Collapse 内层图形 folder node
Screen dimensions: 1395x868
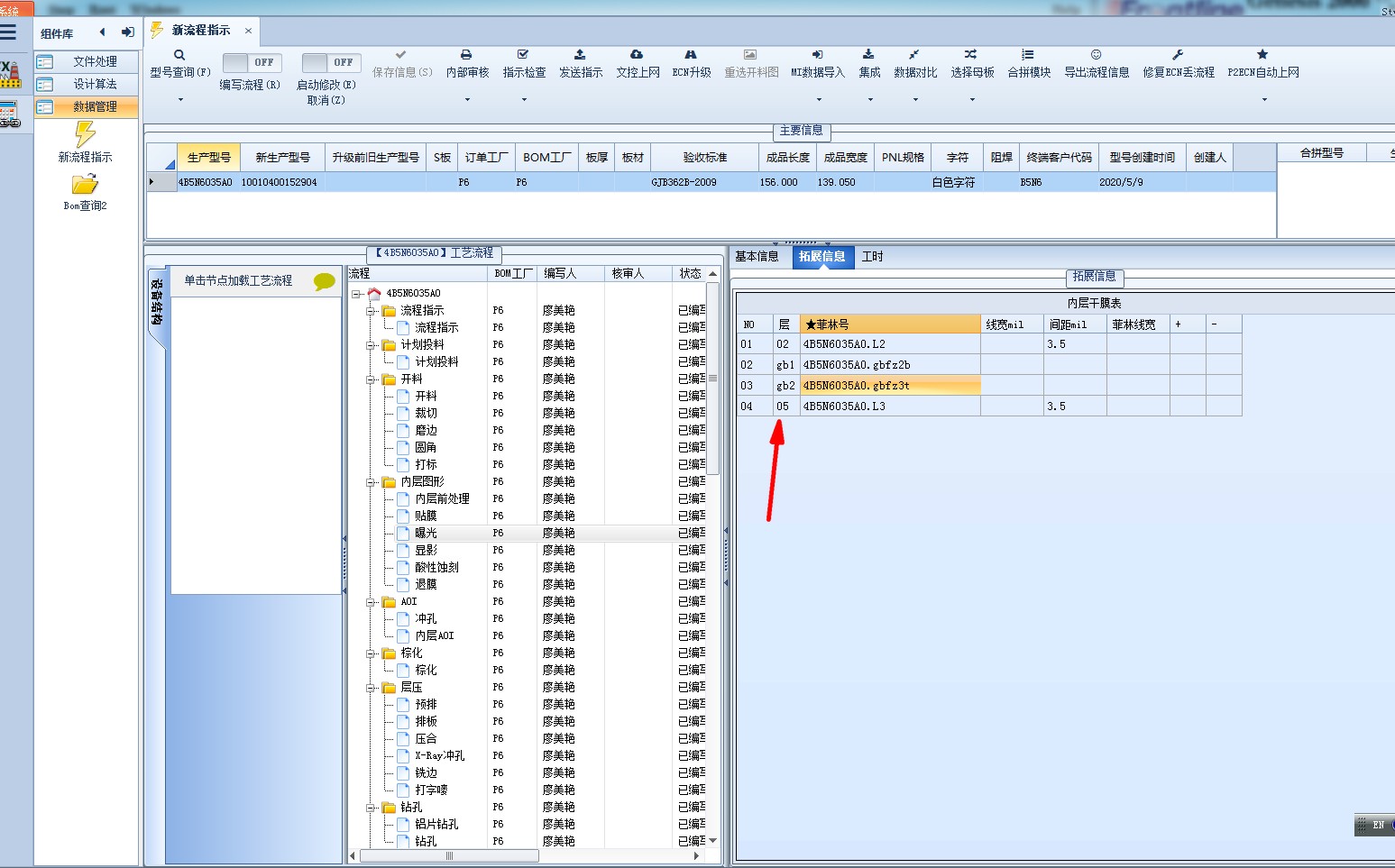tap(371, 482)
